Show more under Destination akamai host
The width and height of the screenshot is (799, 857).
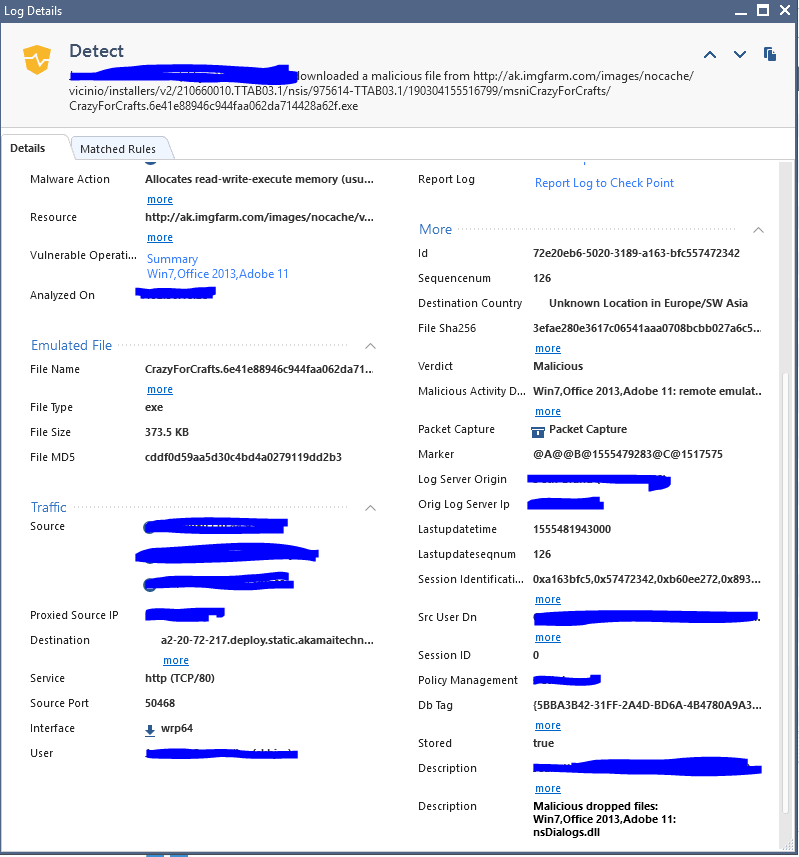(x=176, y=661)
